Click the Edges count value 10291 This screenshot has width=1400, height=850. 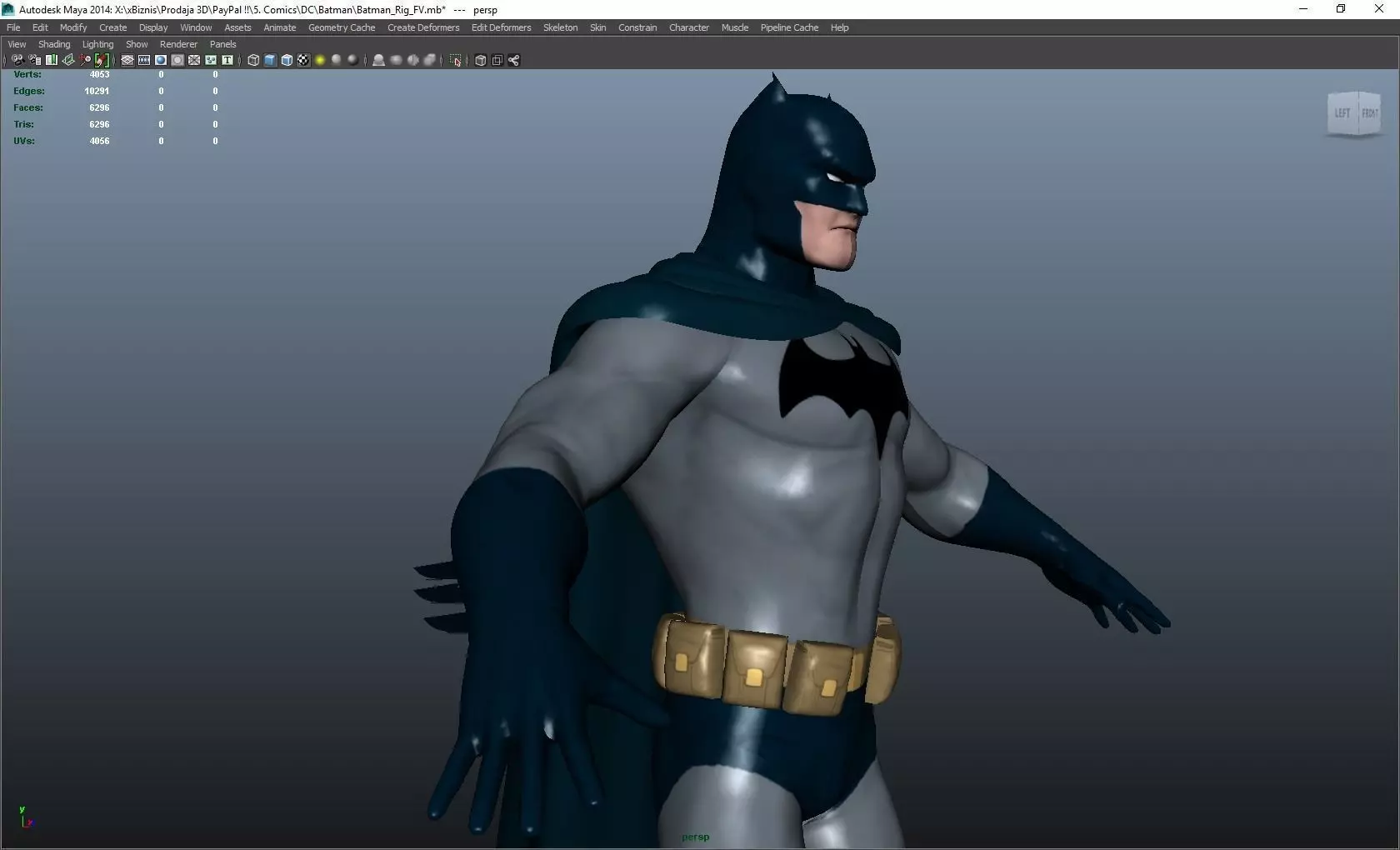[97, 91]
